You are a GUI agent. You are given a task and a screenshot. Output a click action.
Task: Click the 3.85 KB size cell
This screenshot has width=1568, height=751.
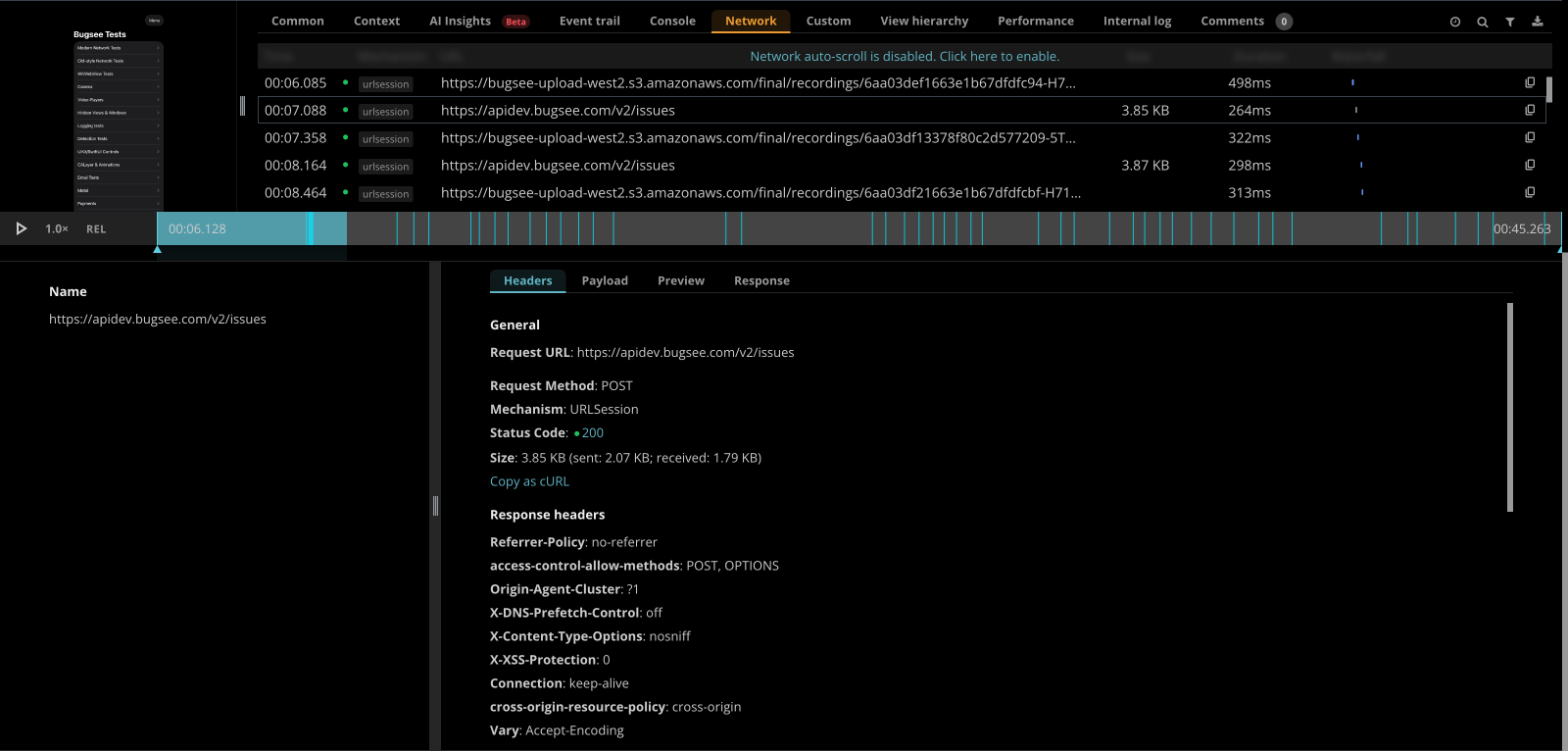1145,110
